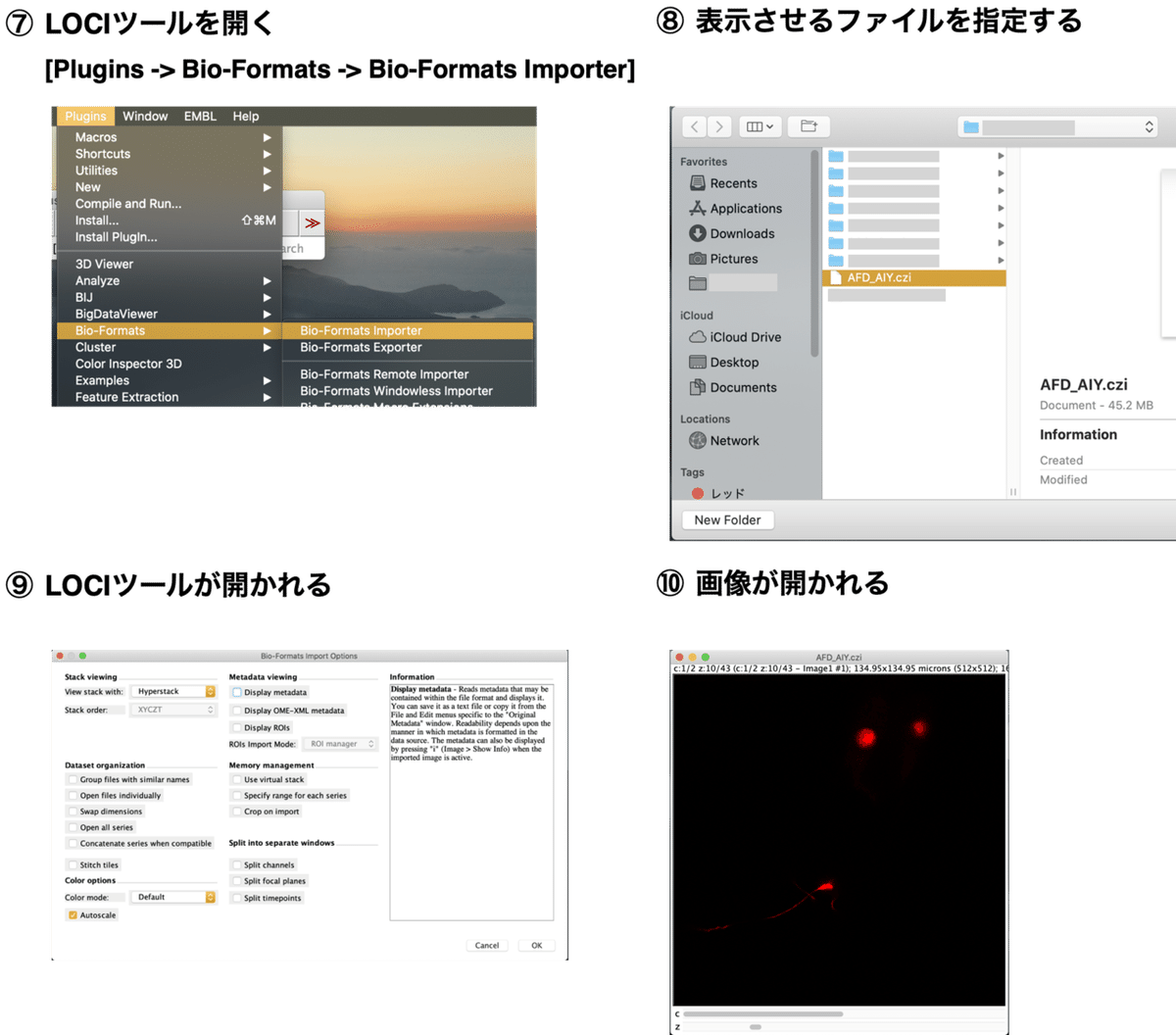Image resolution: width=1176 pixels, height=1035 pixels.
Task: Click the forward arrow in the file dialog
Action: tap(719, 126)
